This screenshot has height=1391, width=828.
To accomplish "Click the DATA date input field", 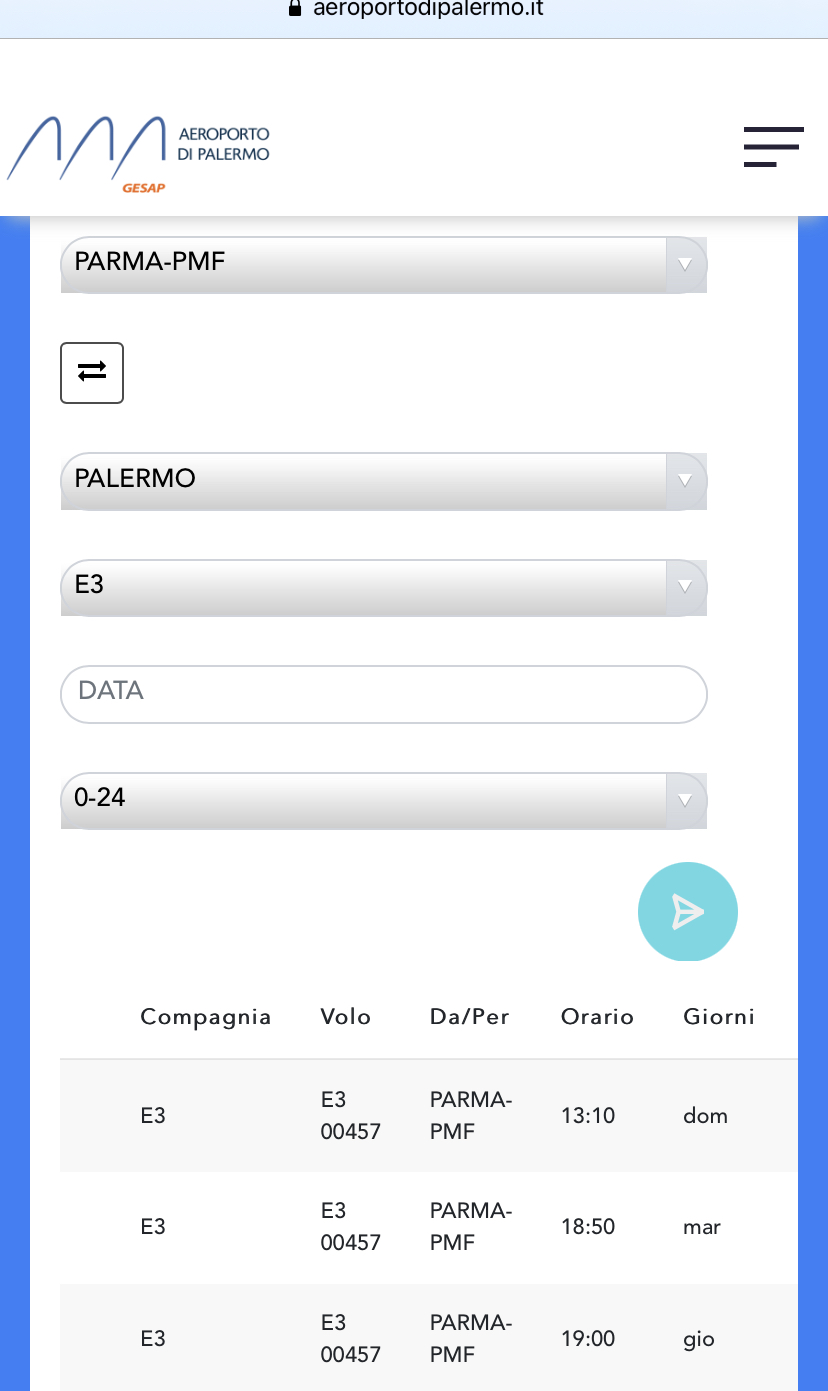I will 383,693.
